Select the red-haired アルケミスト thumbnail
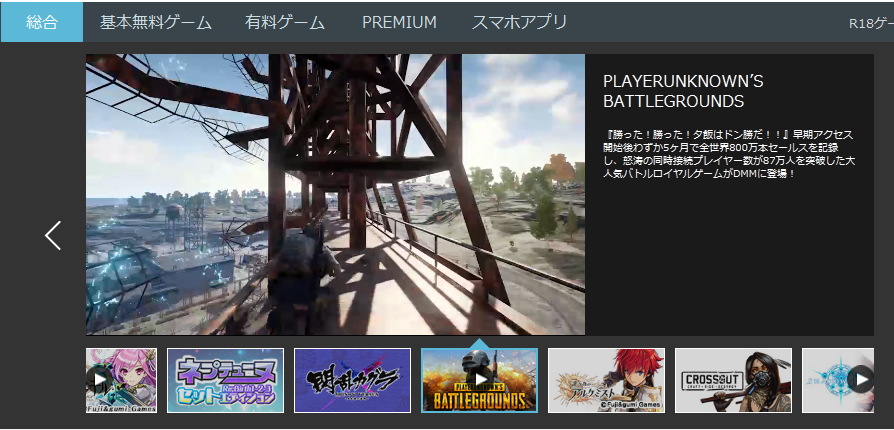The width and height of the screenshot is (894, 430). pyautogui.click(x=606, y=380)
